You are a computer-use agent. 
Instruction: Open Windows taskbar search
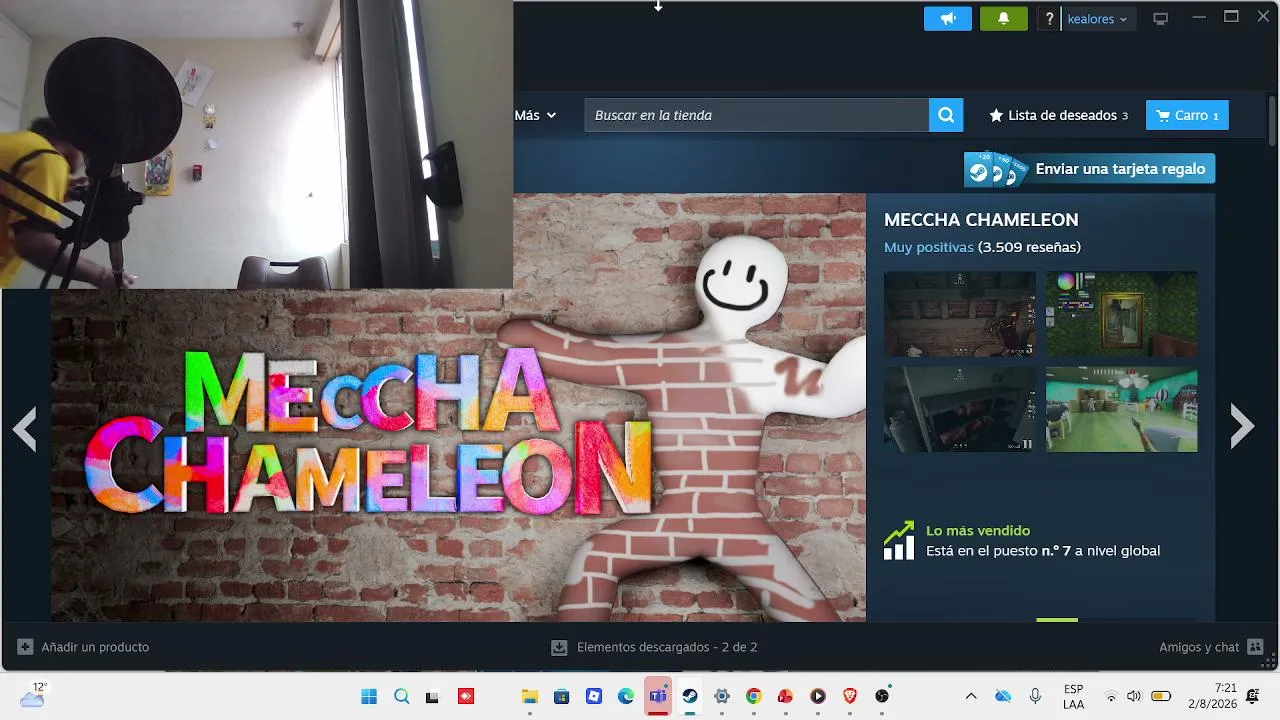click(401, 696)
